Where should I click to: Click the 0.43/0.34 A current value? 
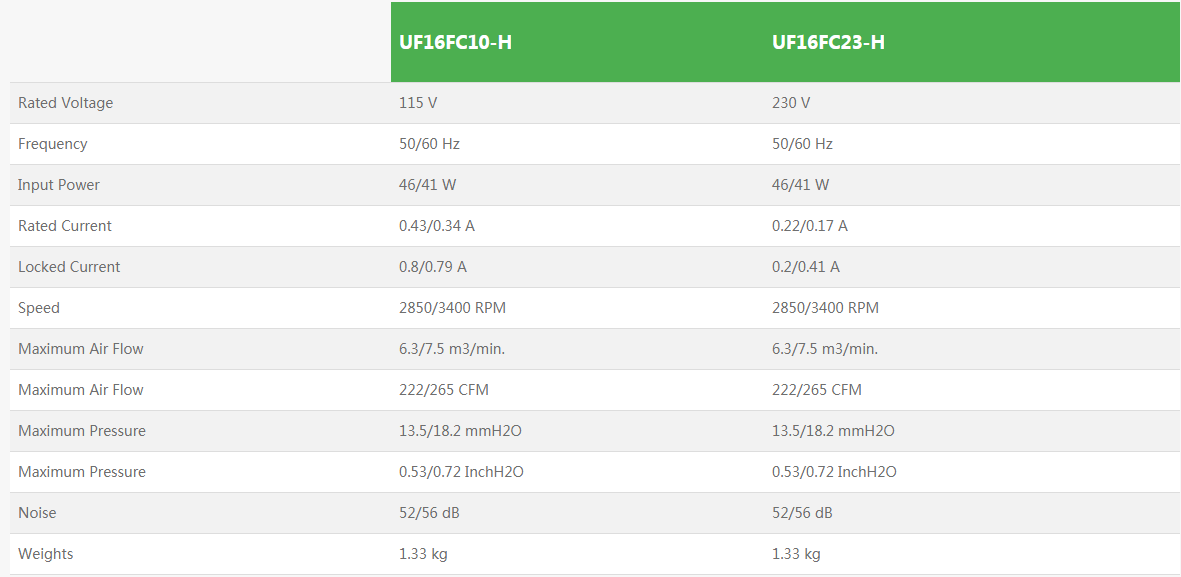tap(437, 226)
